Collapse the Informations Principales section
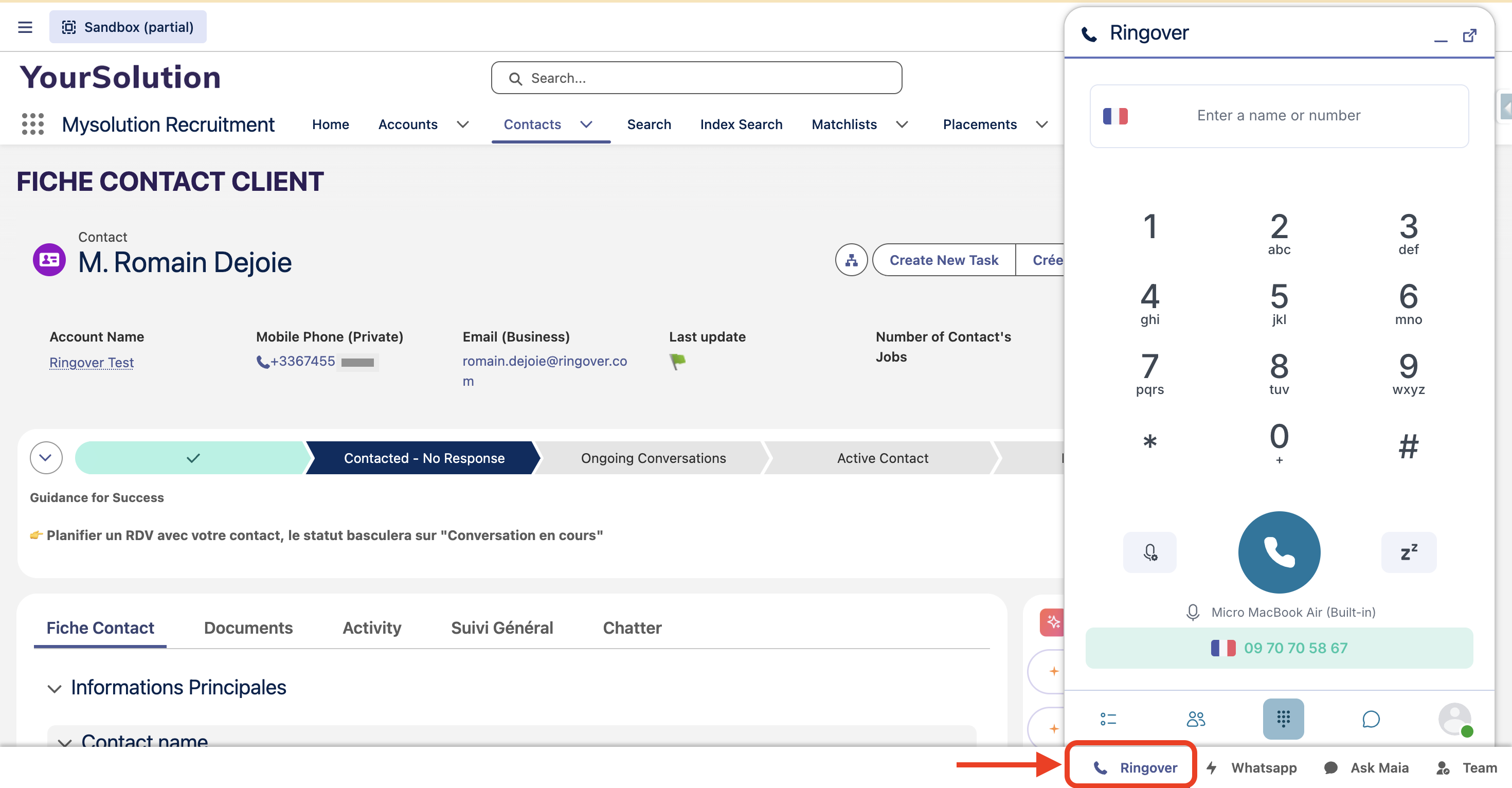The height and width of the screenshot is (788, 1512). 55,688
